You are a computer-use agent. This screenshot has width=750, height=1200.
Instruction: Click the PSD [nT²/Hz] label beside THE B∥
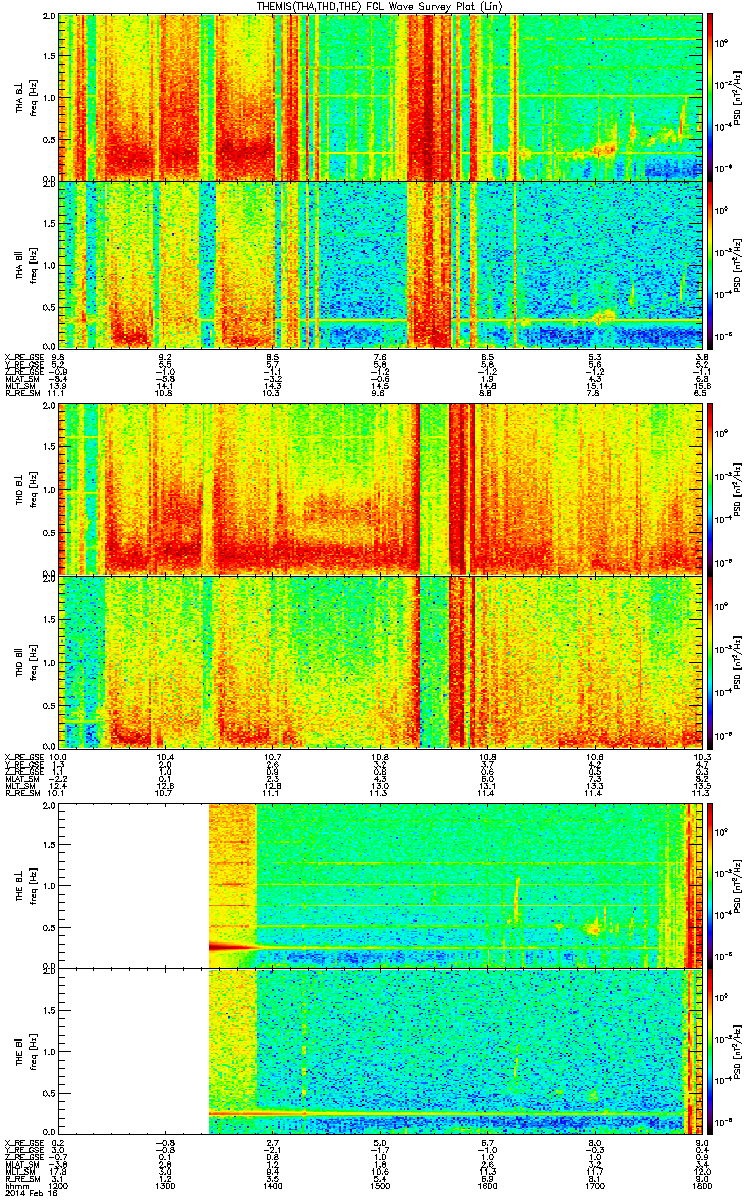pyautogui.click(x=740, y=1052)
